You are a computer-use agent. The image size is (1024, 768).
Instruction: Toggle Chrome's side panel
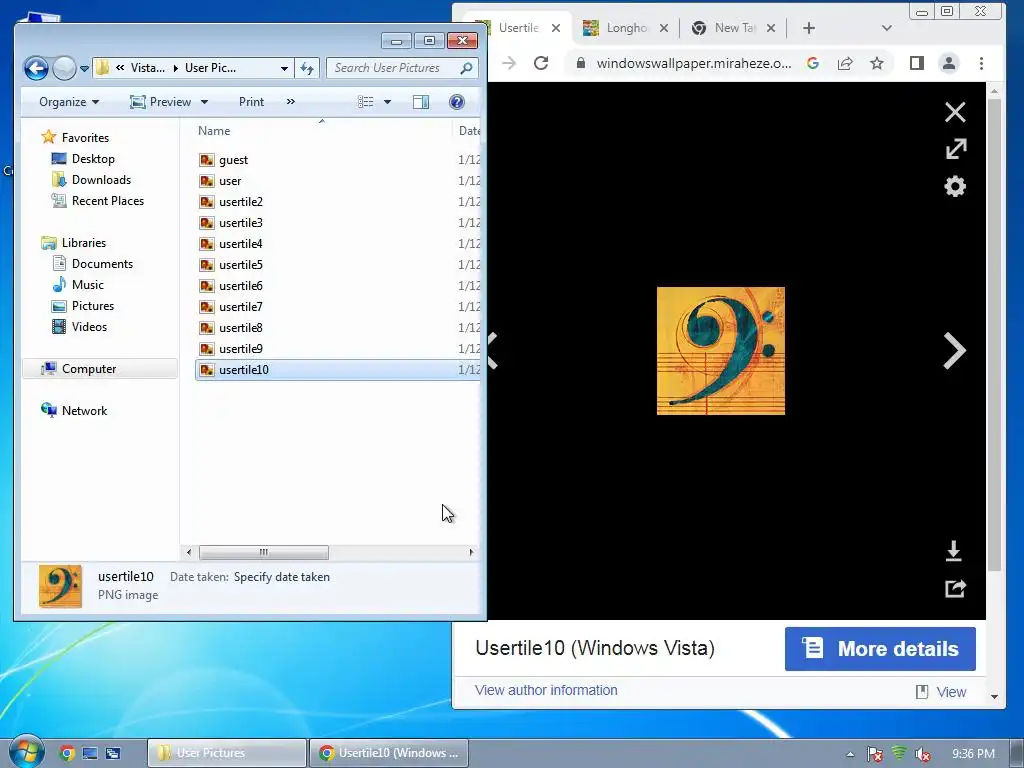917,63
